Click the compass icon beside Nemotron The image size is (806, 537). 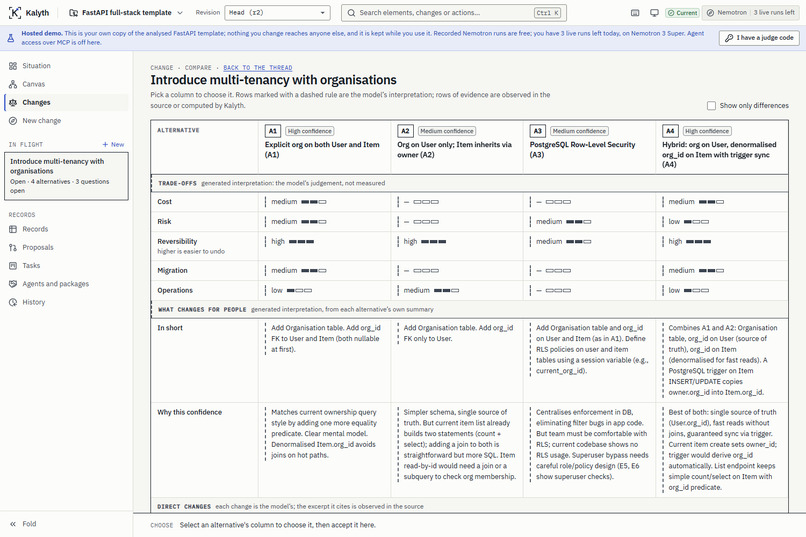click(710, 13)
